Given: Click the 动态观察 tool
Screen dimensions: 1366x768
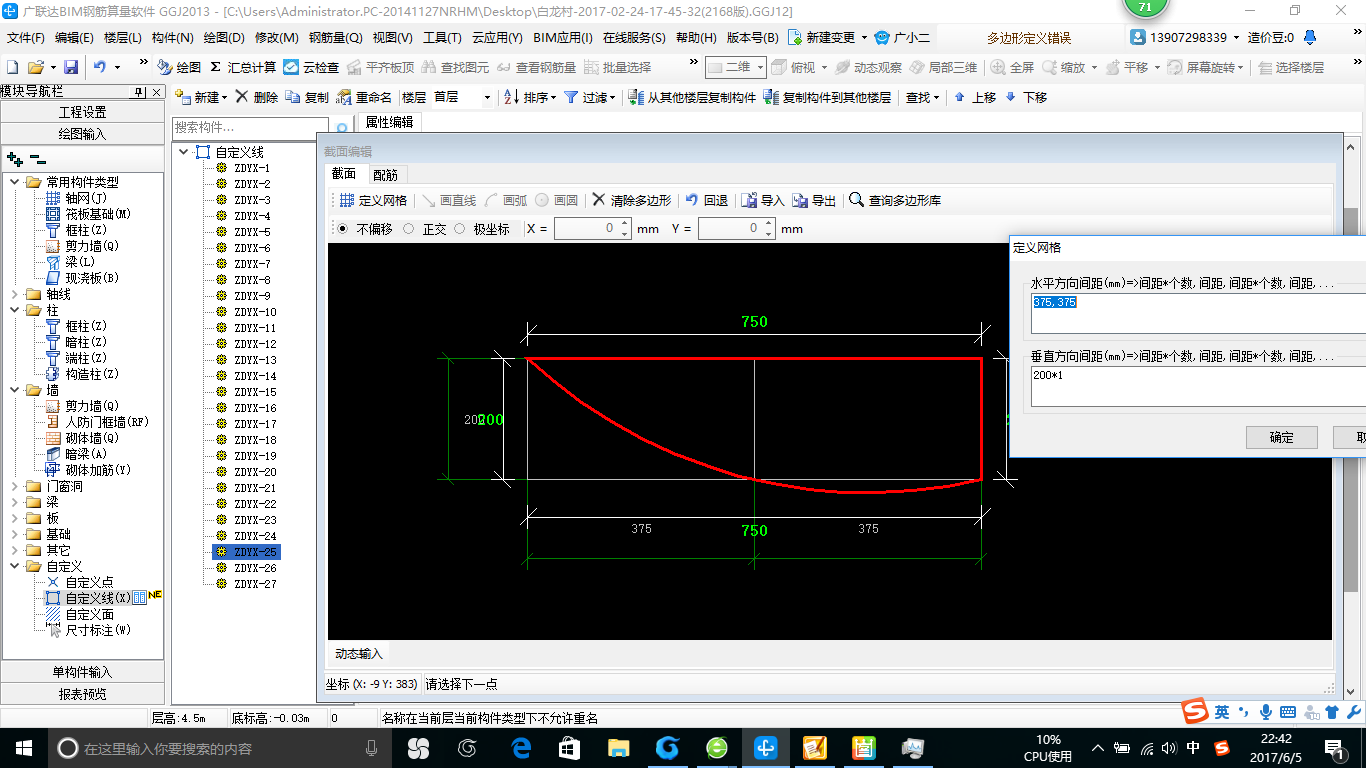Looking at the screenshot, I should [x=869, y=67].
